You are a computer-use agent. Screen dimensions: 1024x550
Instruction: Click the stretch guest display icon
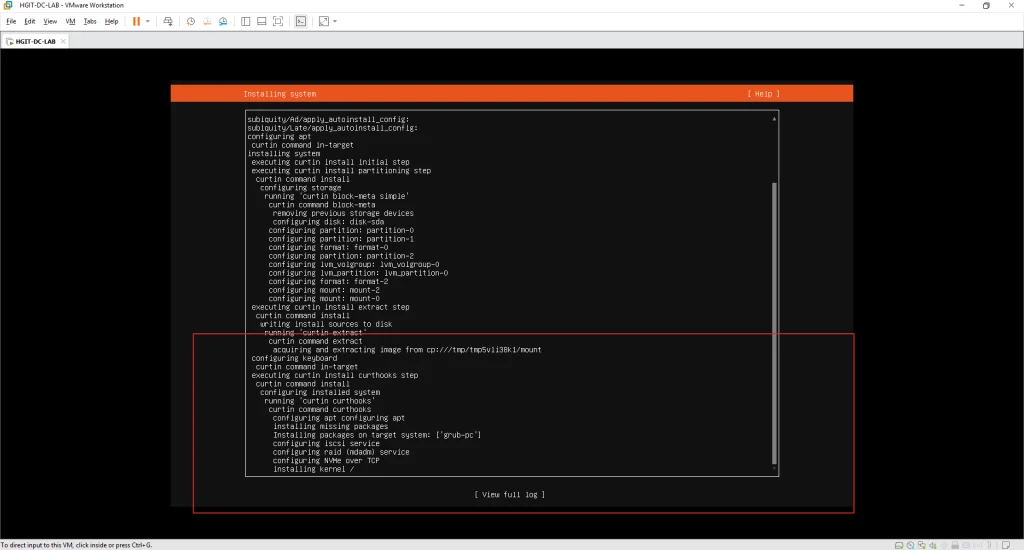pos(324,22)
